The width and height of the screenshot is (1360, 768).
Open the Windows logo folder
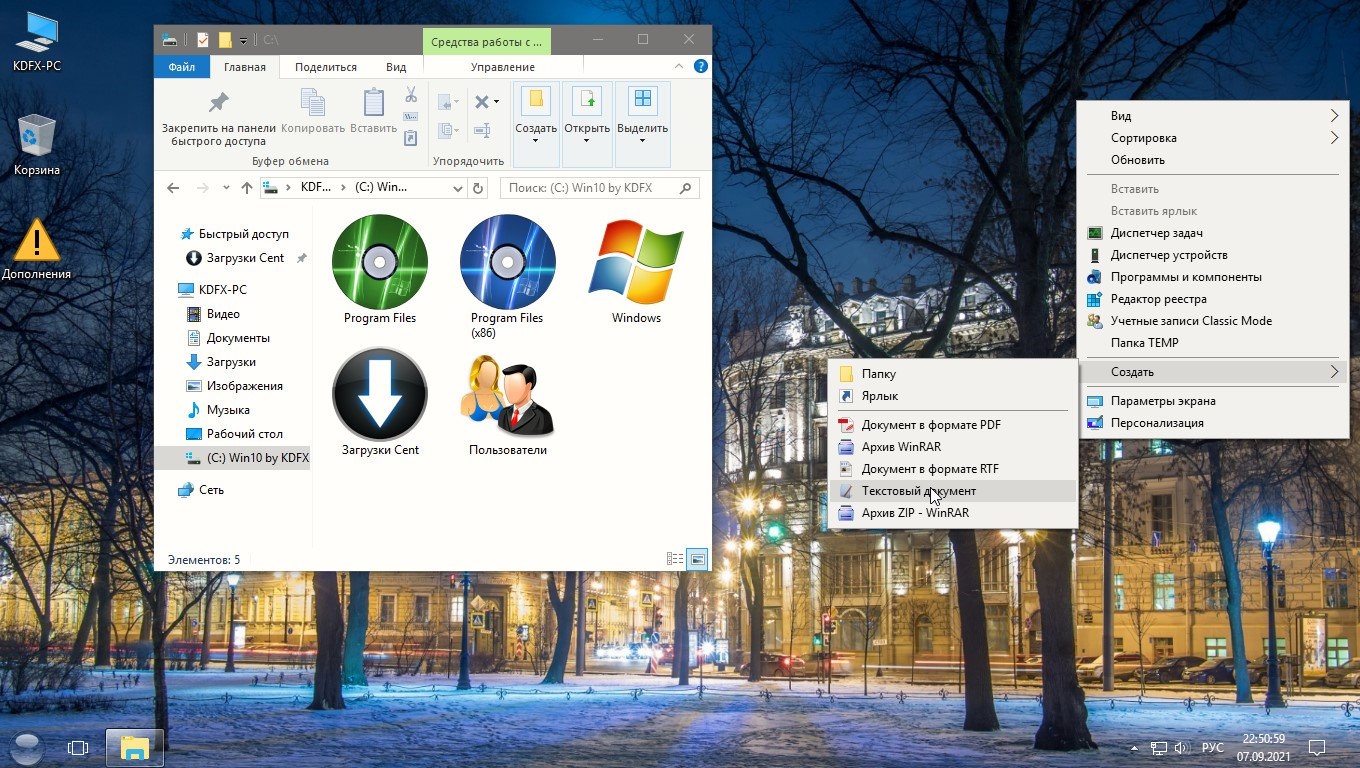coord(636,270)
